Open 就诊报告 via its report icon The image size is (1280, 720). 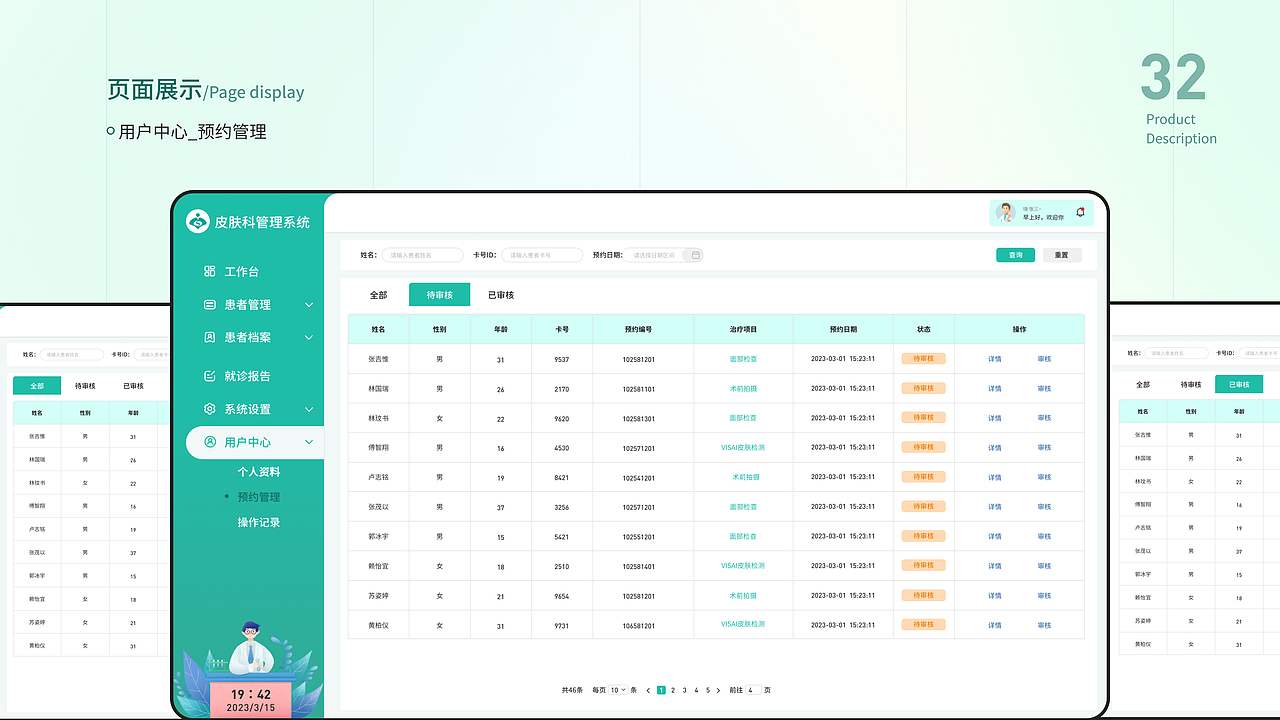pos(210,376)
